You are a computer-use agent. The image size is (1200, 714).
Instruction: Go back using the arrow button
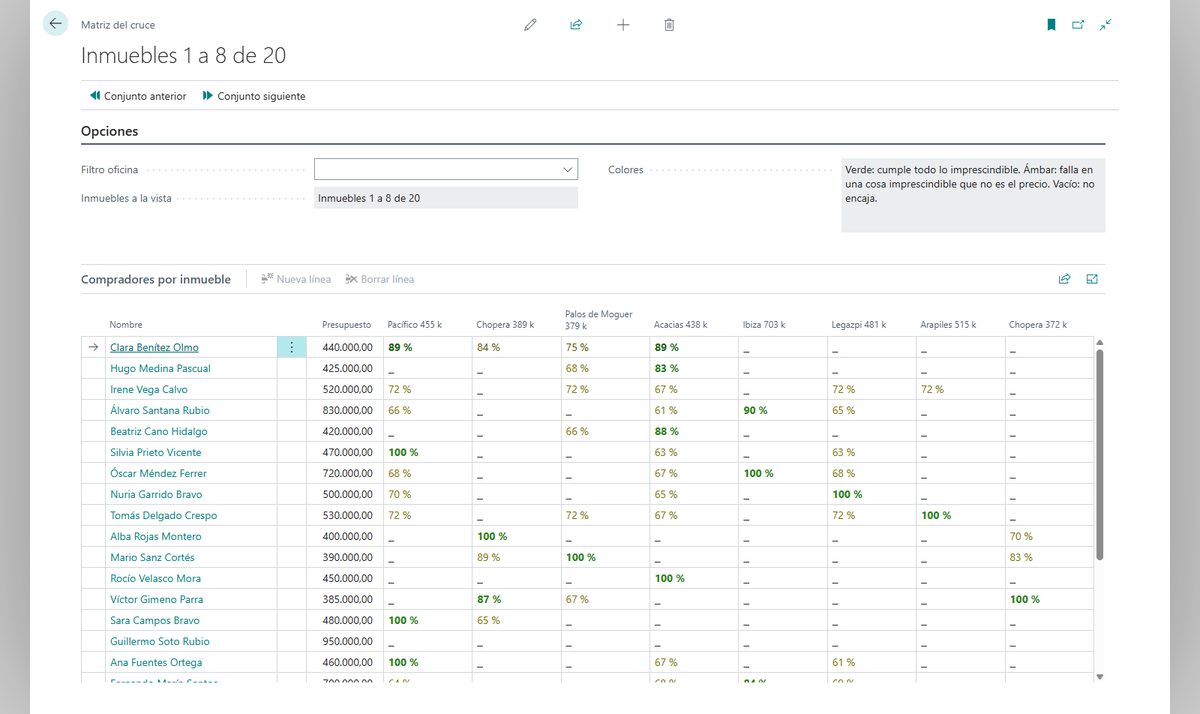(x=55, y=24)
